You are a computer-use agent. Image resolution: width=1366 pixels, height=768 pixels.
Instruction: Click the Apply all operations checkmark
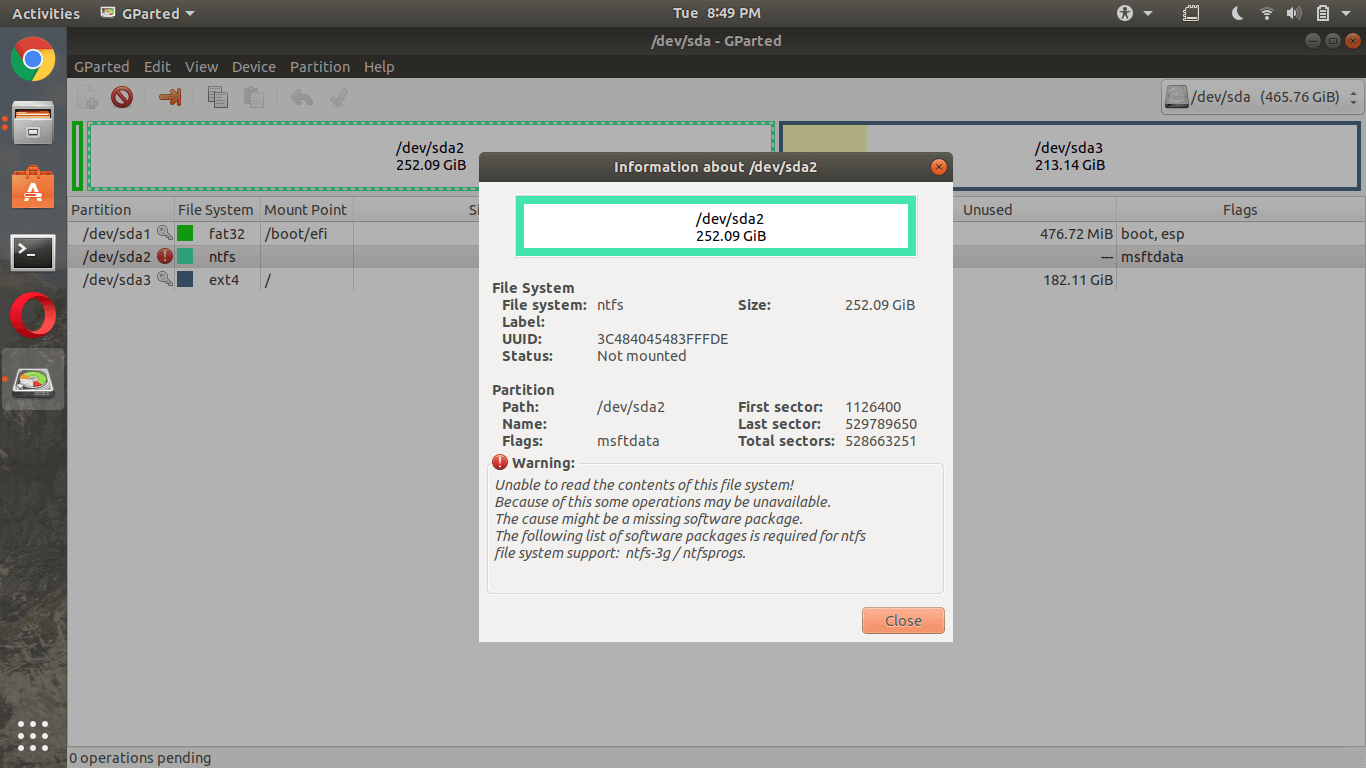coord(338,97)
